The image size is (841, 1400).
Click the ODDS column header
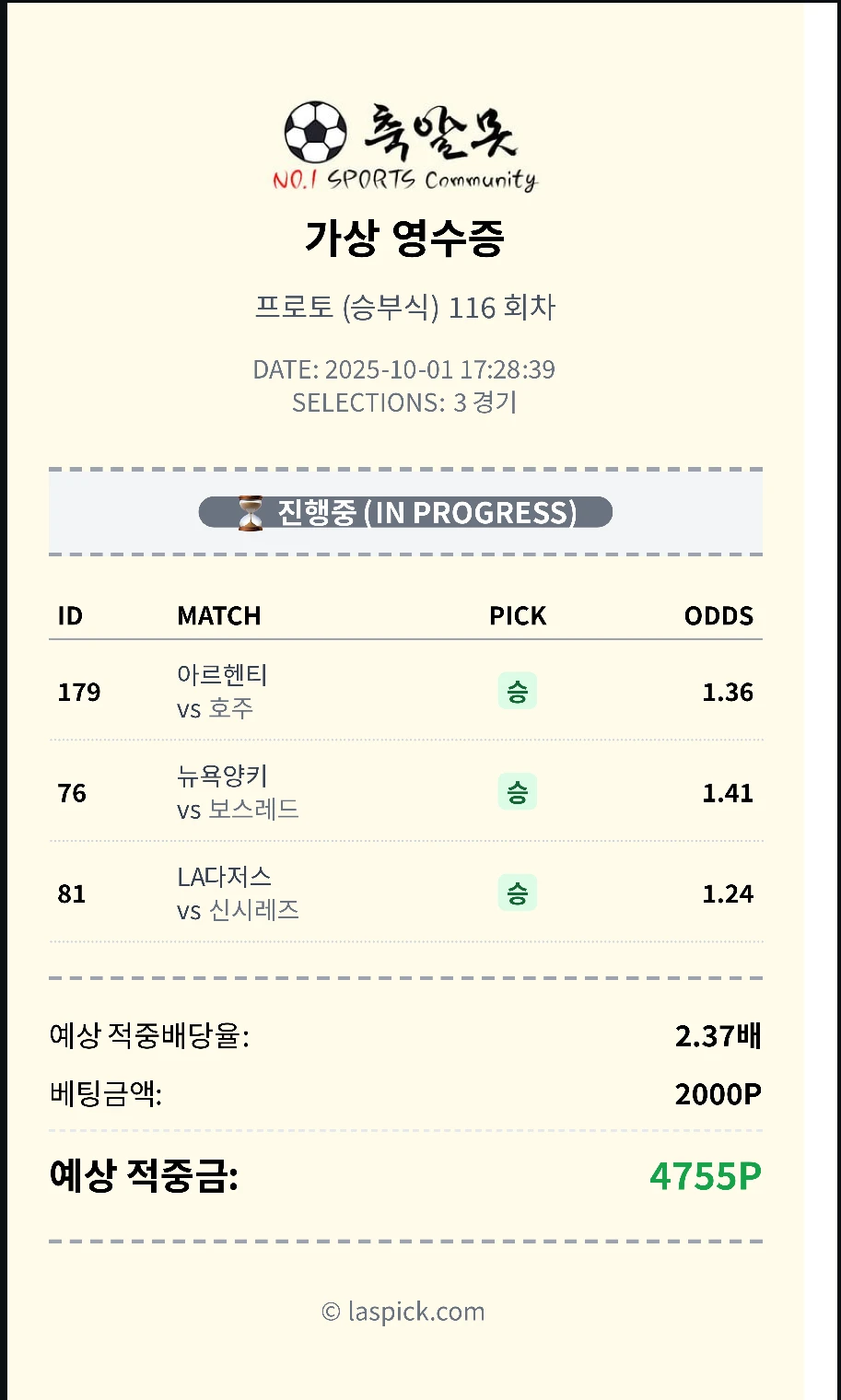[718, 615]
